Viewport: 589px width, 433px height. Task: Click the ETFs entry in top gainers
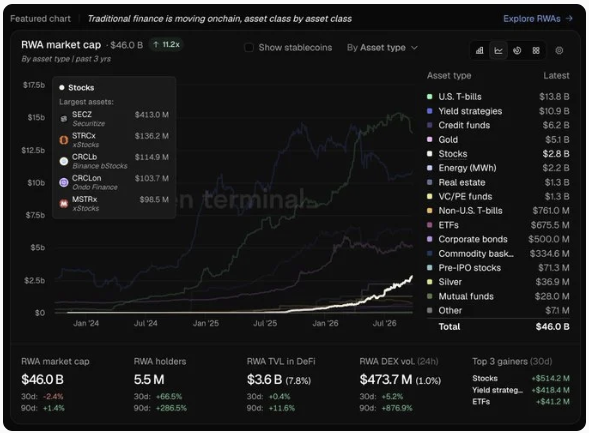tap(521, 402)
